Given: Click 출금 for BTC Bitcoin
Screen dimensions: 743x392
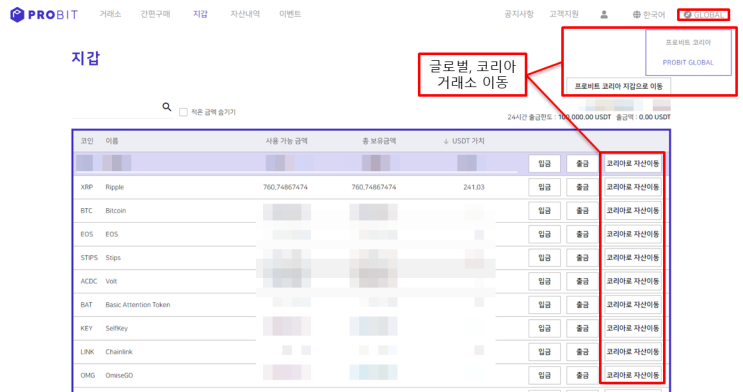Looking at the screenshot, I should click(582, 210).
